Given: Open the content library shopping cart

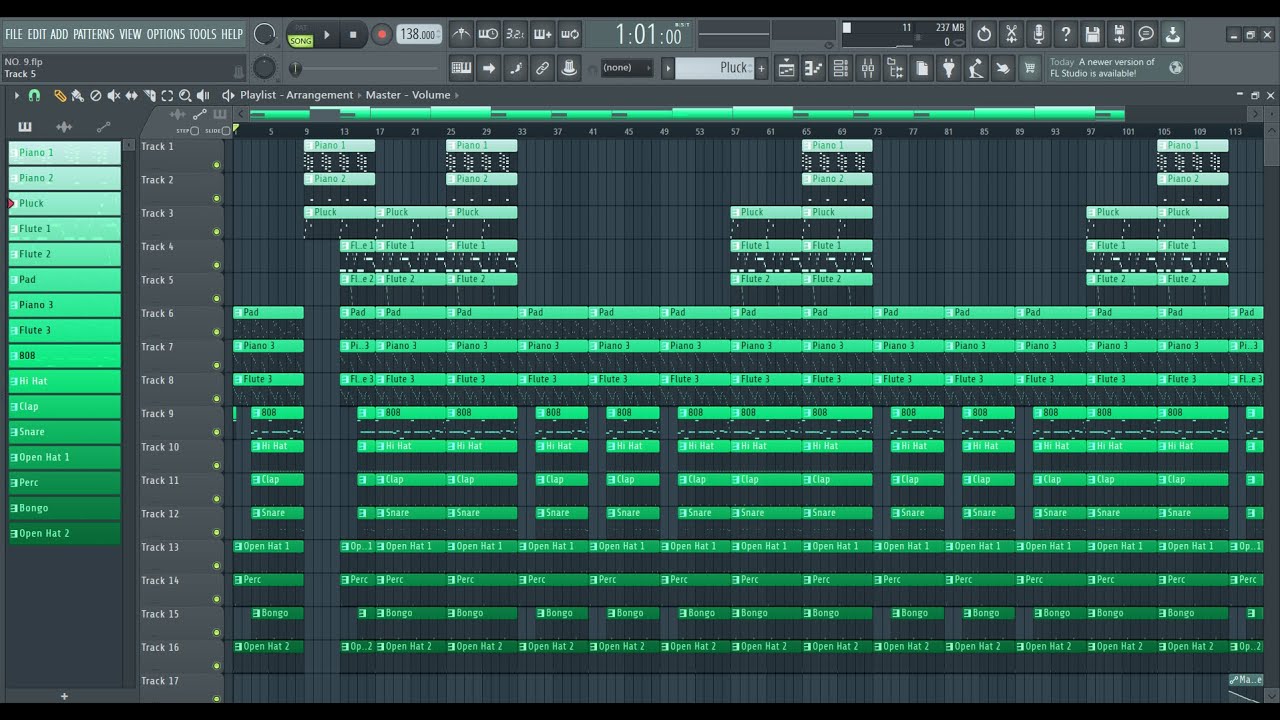Looking at the screenshot, I should 1030,68.
